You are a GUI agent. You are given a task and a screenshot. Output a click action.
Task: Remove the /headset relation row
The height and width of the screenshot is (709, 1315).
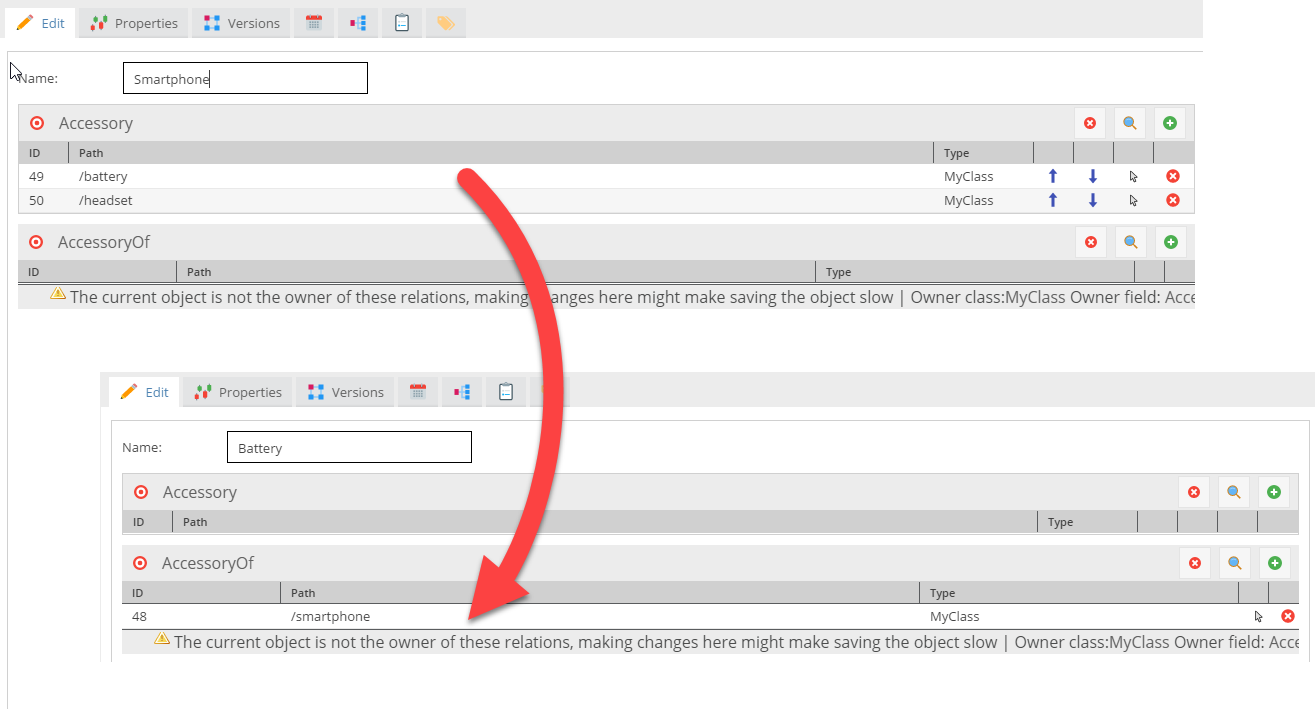point(1173,200)
